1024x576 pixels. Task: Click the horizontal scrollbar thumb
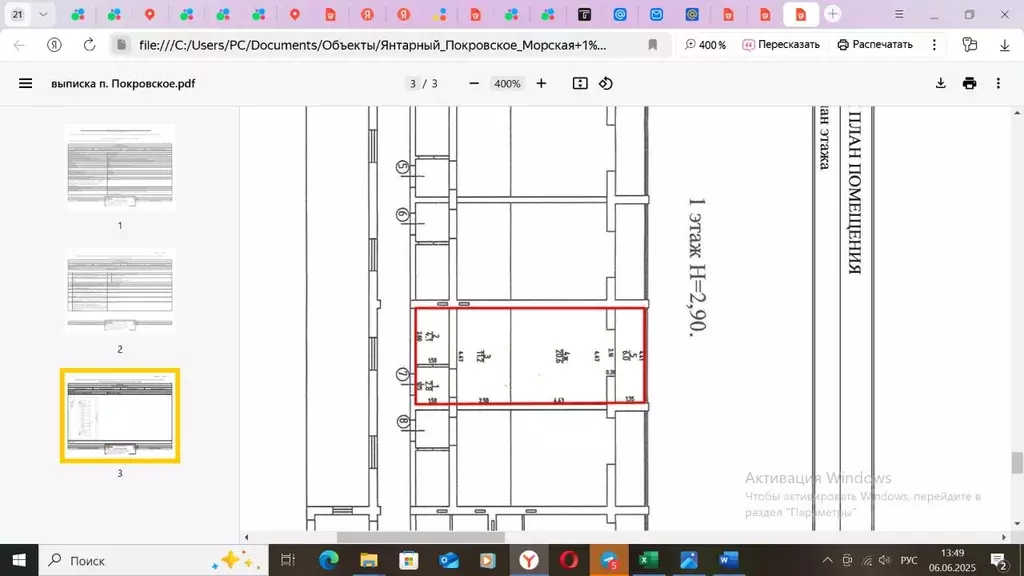[421, 537]
